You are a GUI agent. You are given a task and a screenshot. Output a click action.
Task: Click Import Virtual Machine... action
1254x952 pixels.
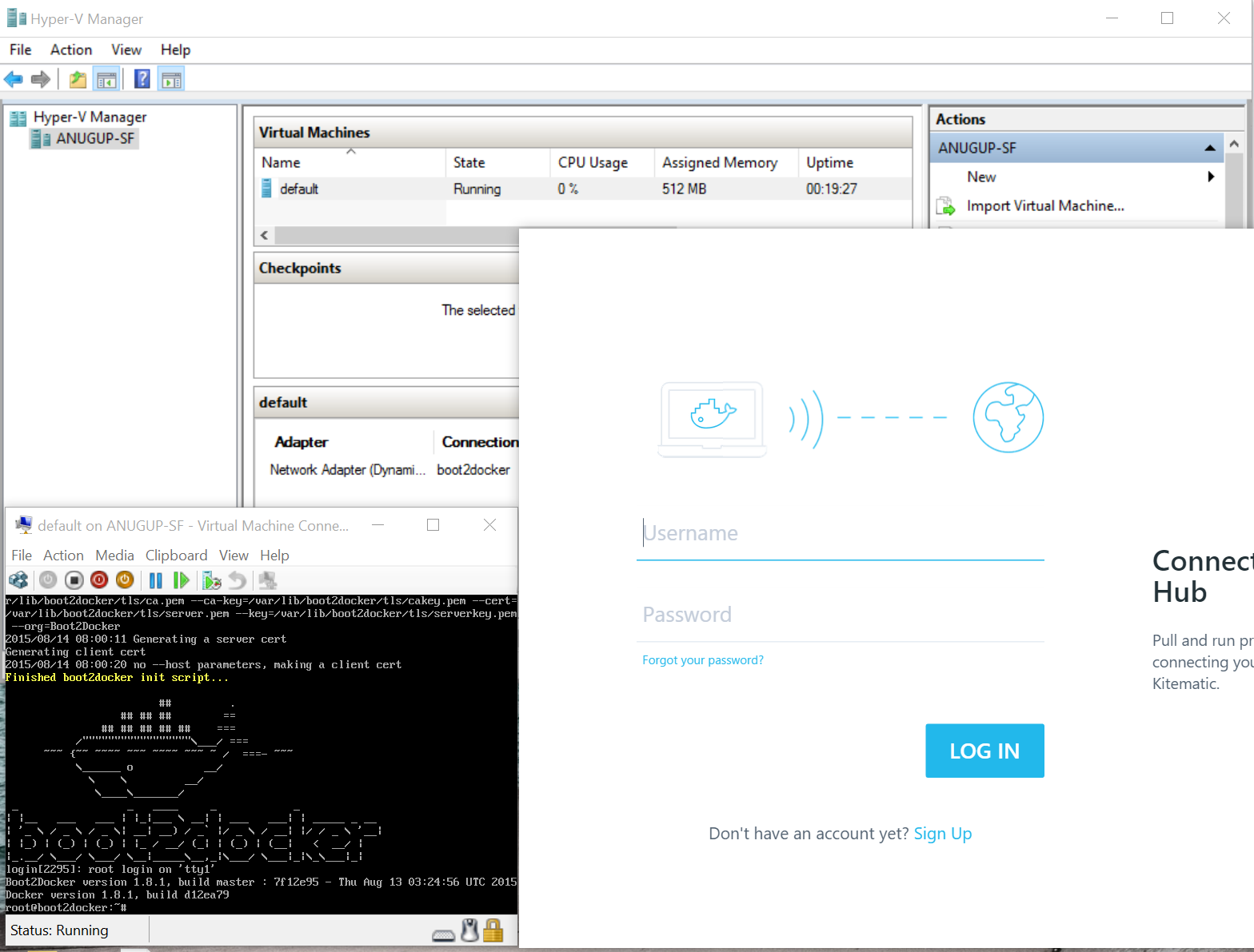click(x=1045, y=206)
